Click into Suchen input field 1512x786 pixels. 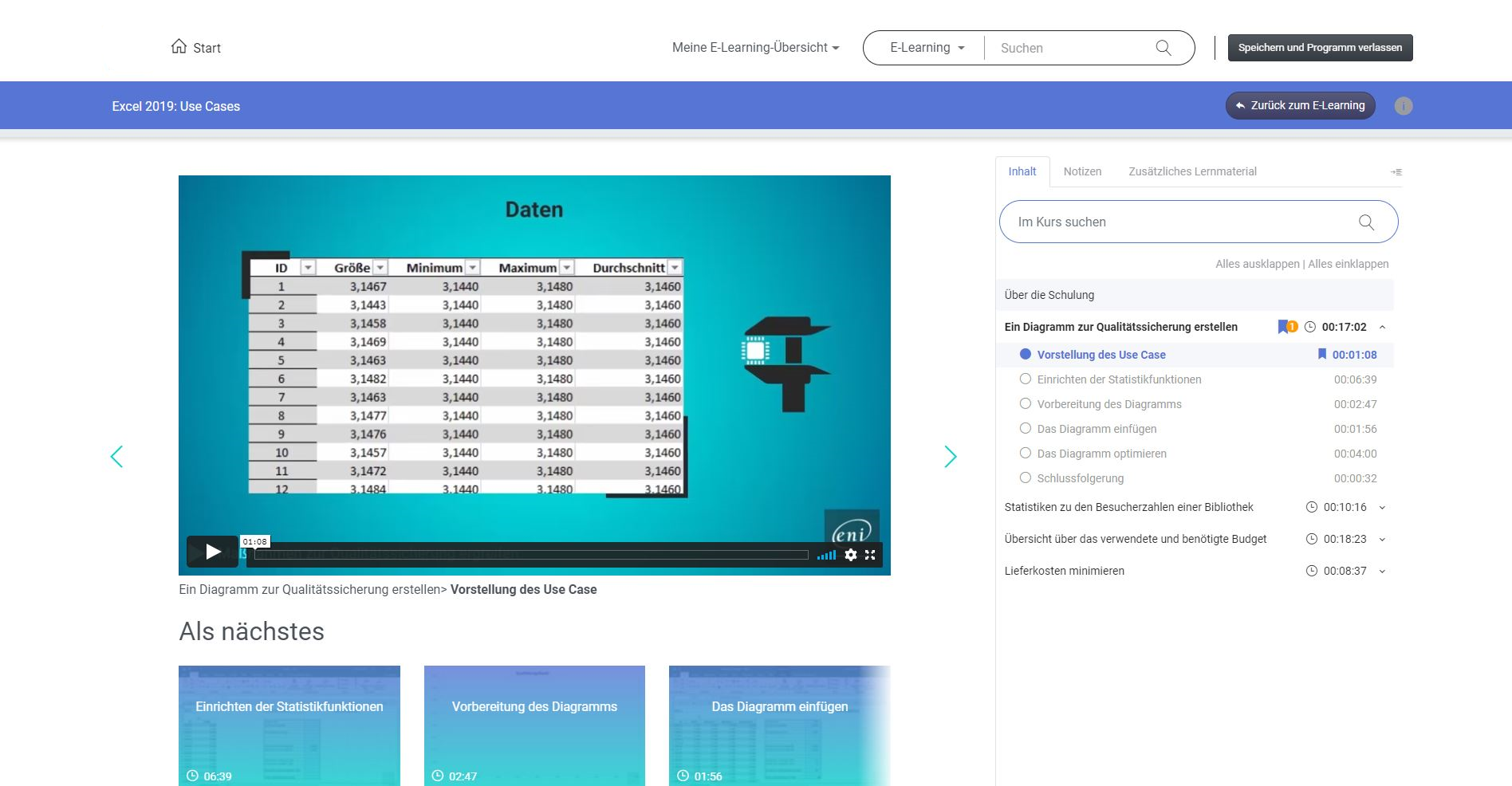pyautogui.click(x=1069, y=48)
